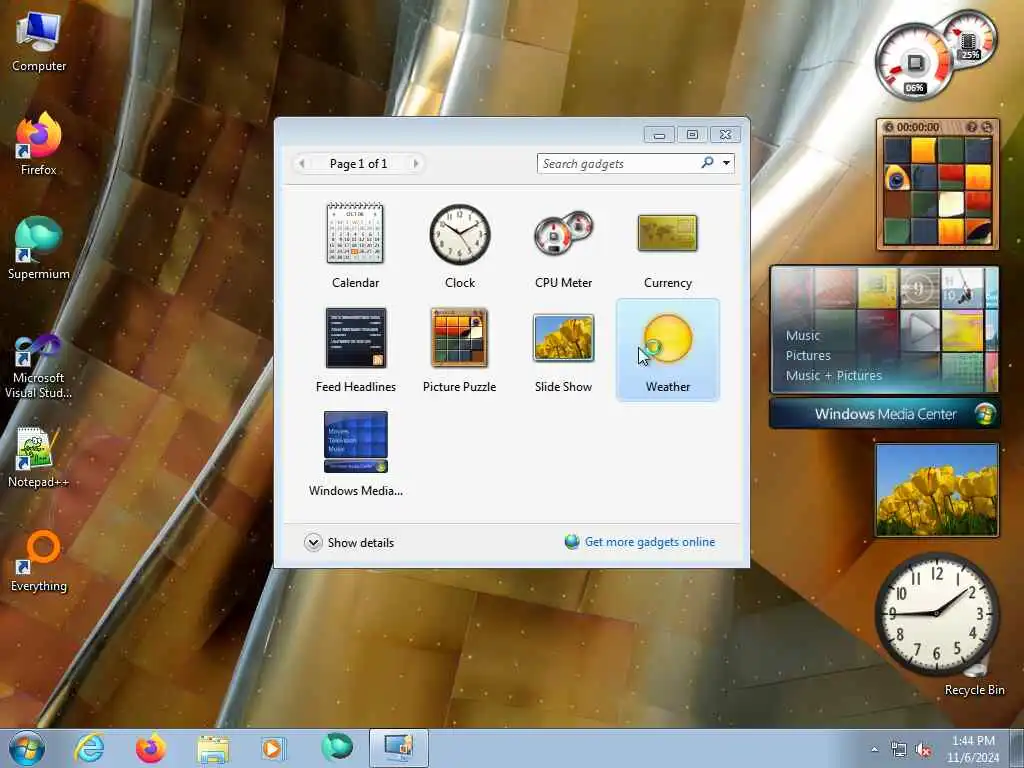Launch Supermium from the taskbar
The image size is (1024, 768).
[x=336, y=748]
